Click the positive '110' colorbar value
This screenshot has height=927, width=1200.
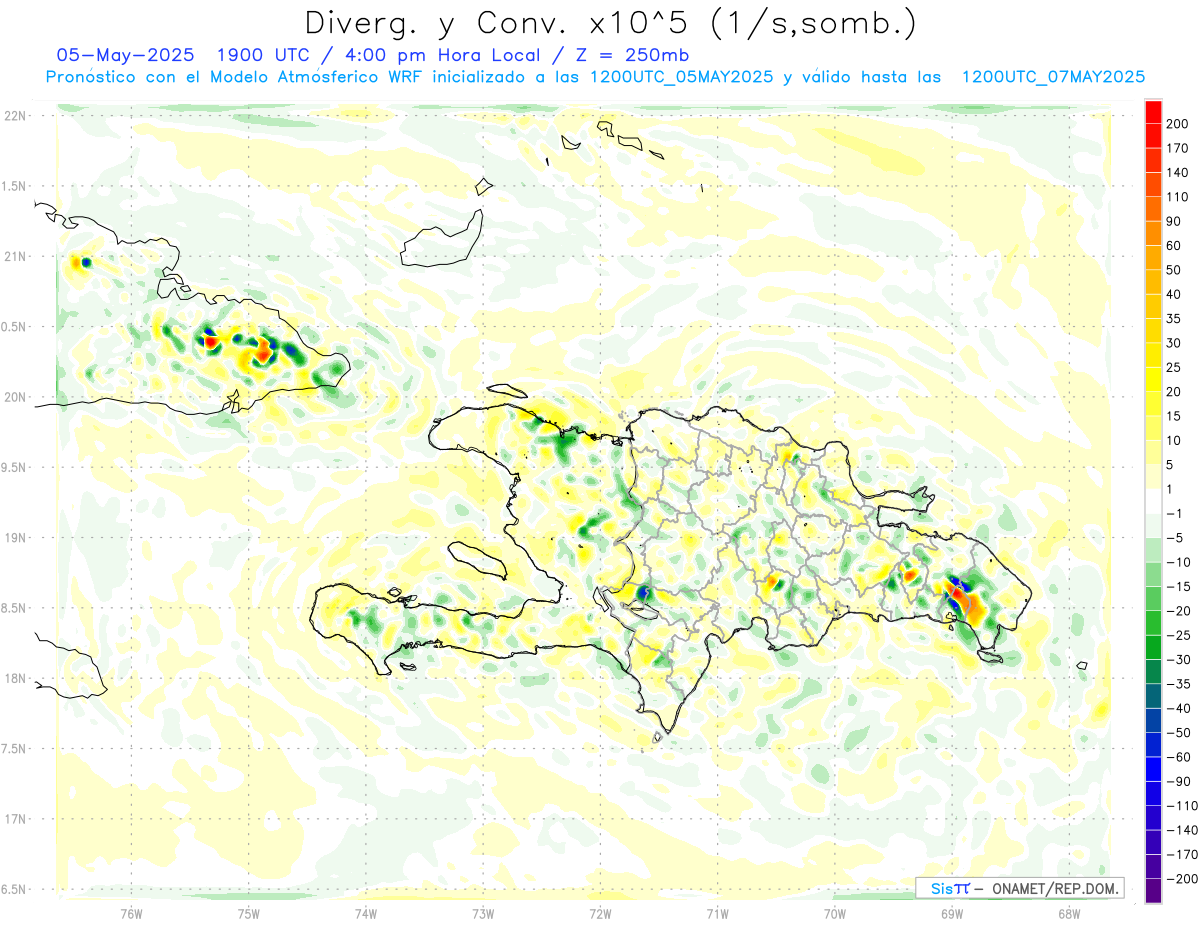coord(1178,197)
